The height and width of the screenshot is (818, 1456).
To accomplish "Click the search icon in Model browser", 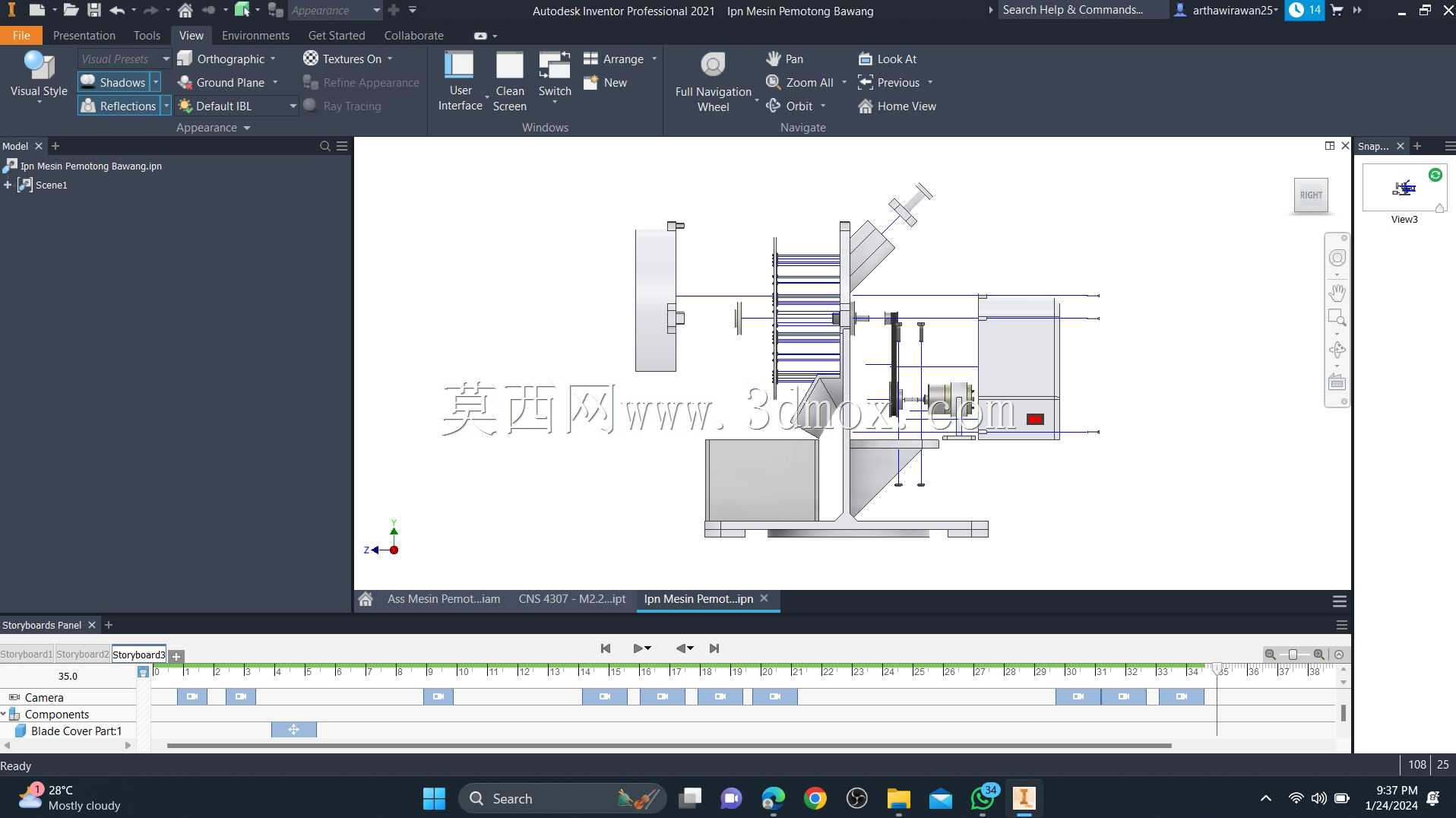I will pyautogui.click(x=325, y=146).
